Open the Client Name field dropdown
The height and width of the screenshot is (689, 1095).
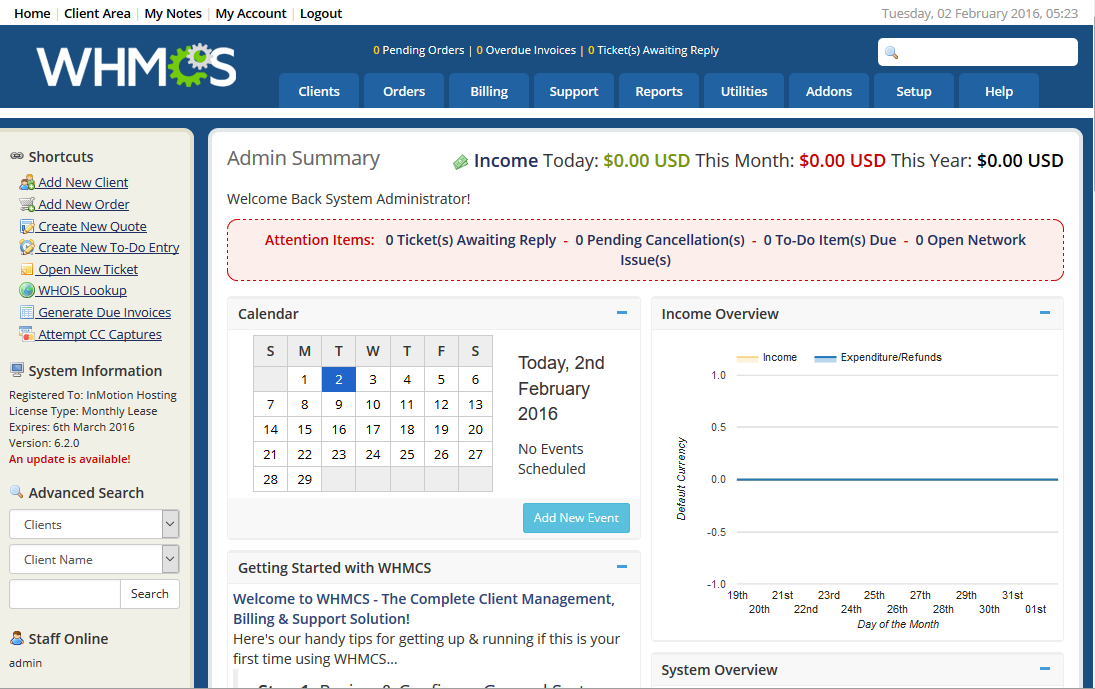(x=170, y=559)
